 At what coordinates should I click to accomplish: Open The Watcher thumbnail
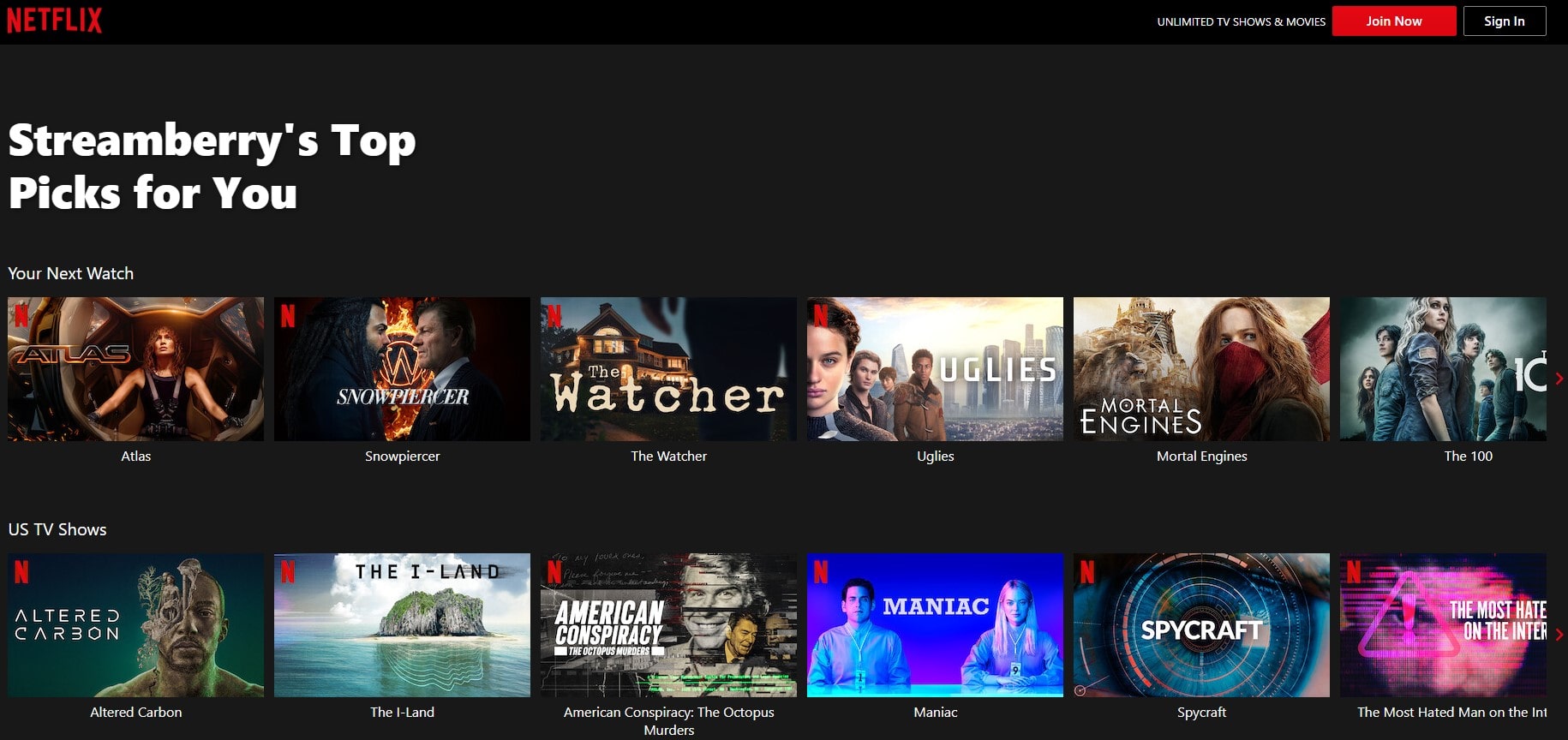click(x=668, y=369)
